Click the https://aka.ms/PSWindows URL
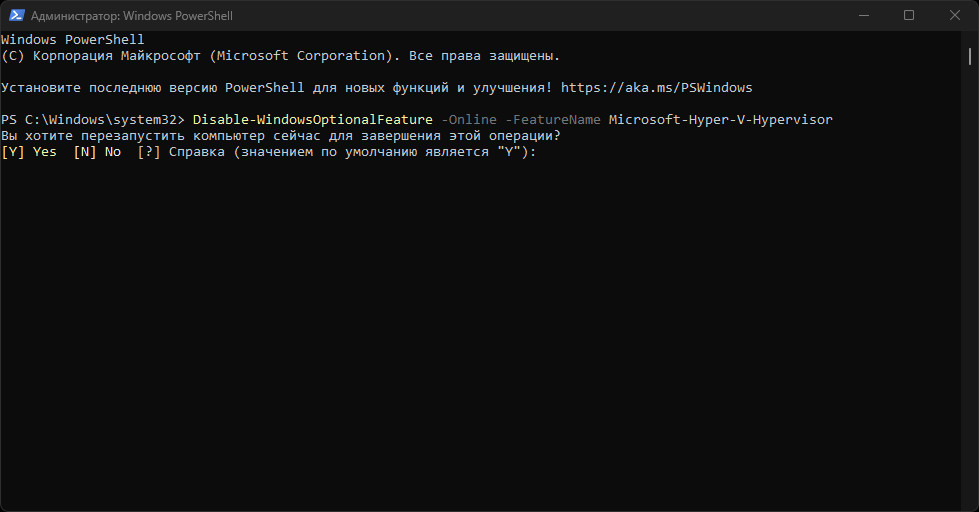Image resolution: width=979 pixels, height=512 pixels. 656,88
